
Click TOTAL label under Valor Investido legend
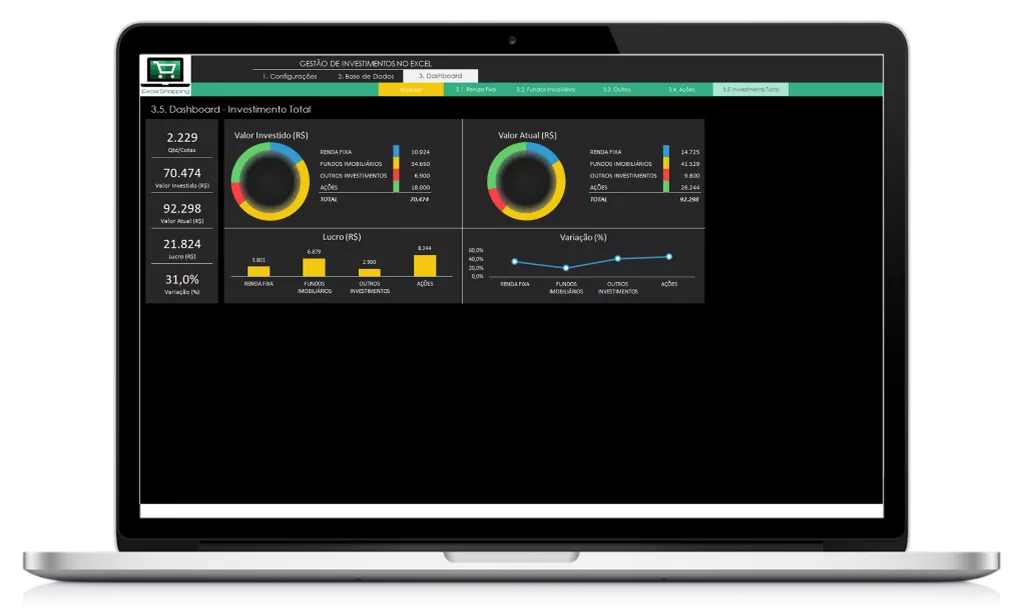click(x=328, y=199)
